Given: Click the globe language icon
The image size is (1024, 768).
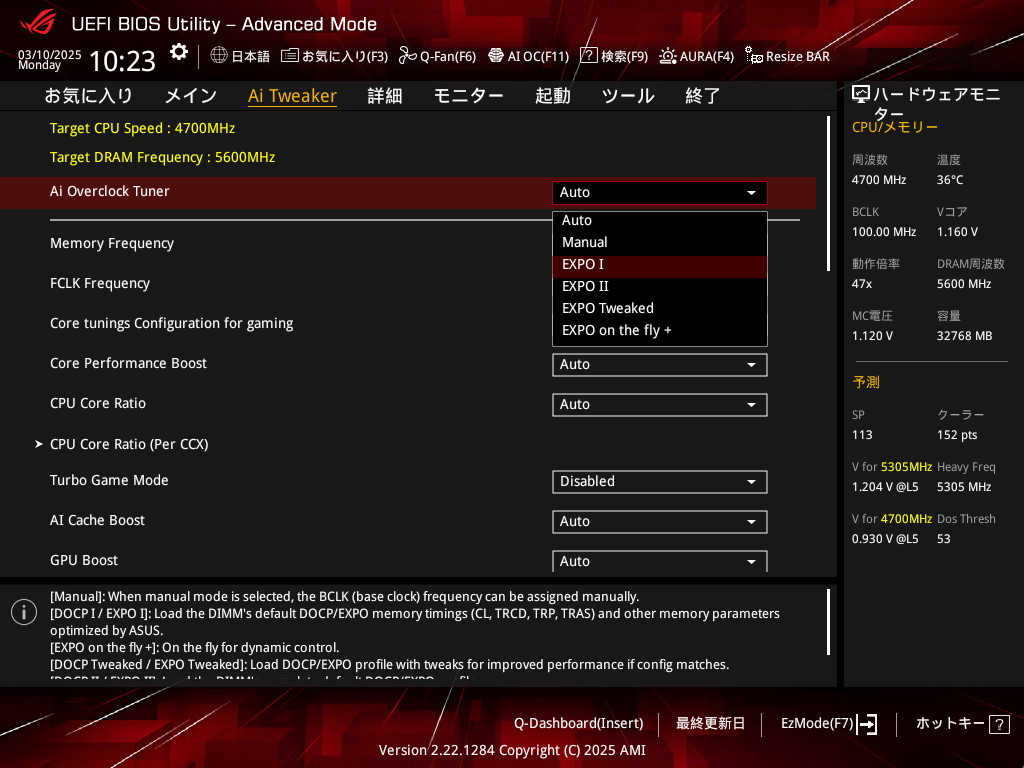Looking at the screenshot, I should coord(219,56).
